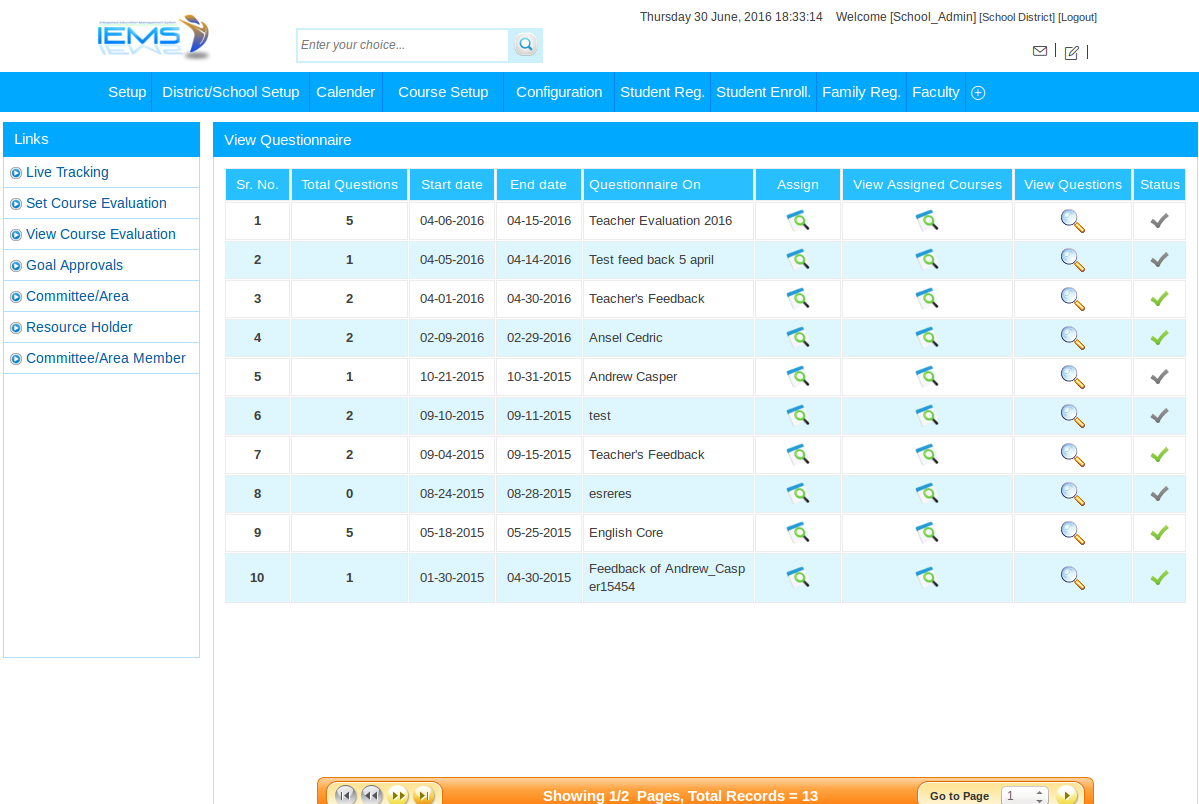Screen dimensions: 1199x804
Task: Assign the Test feed back 5 april questionnaire
Action: tap(798, 260)
